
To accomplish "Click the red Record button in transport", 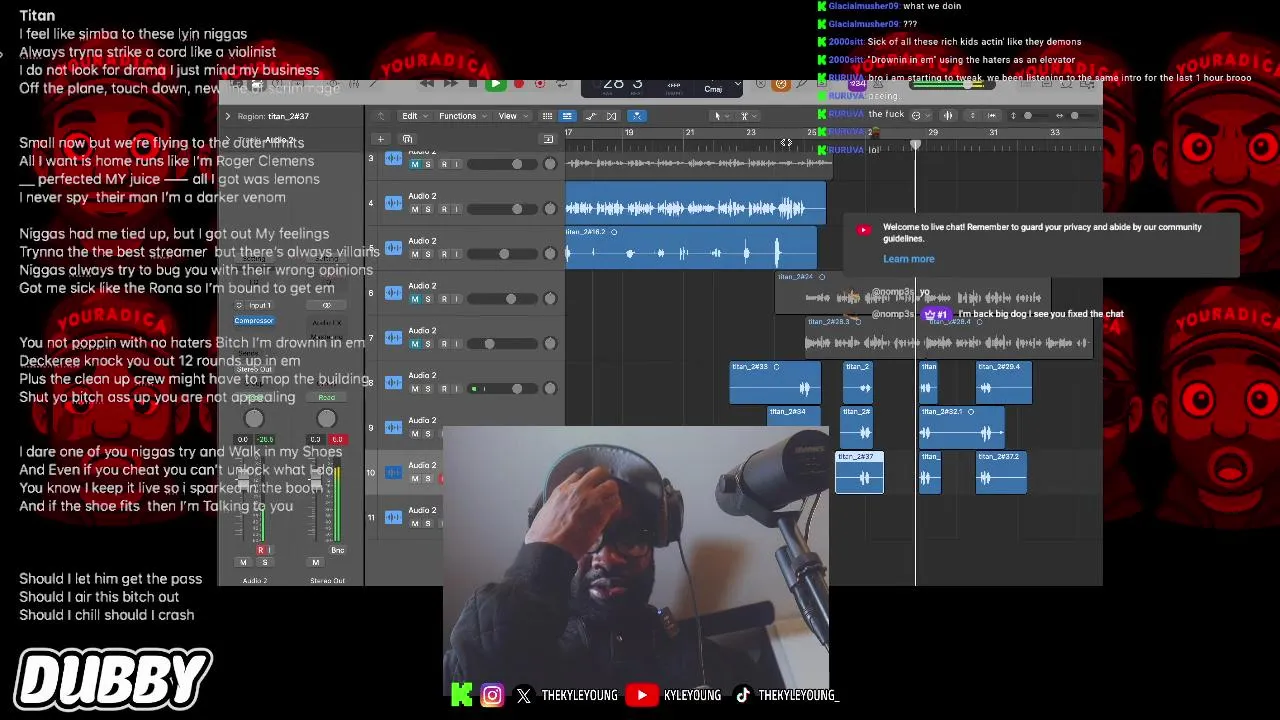I will [518, 84].
